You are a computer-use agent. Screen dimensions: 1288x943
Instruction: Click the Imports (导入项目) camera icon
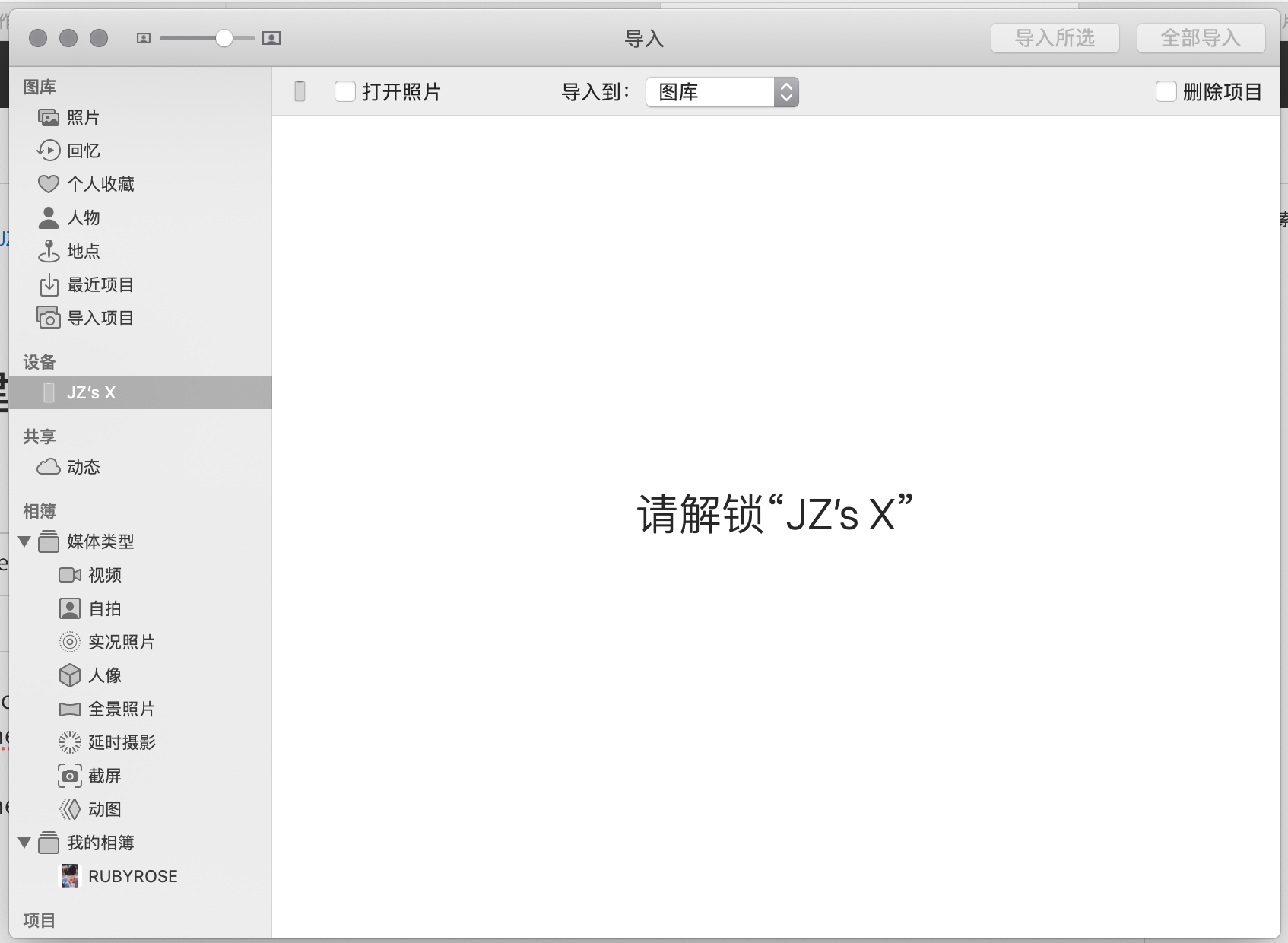click(x=49, y=318)
